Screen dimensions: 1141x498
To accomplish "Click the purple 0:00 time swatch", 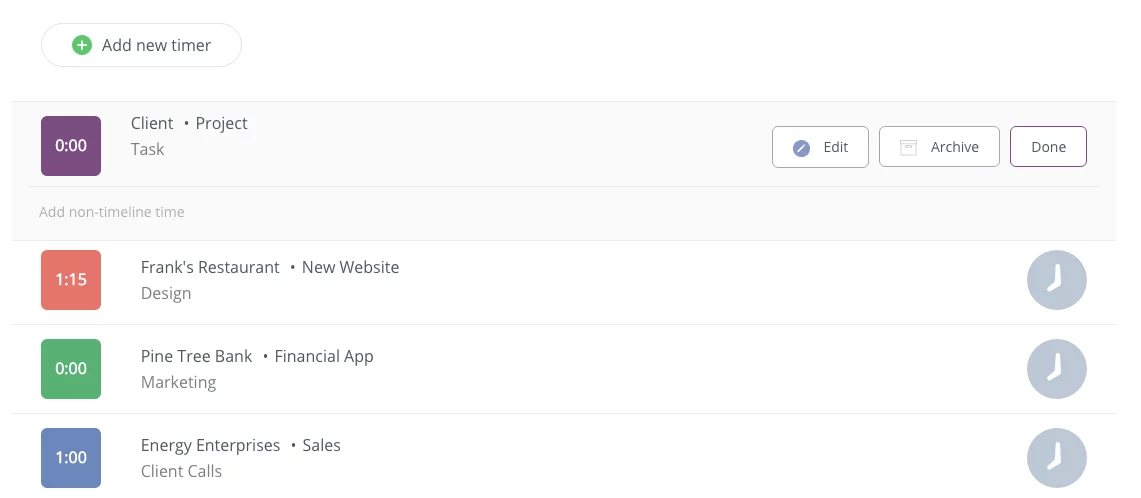I will click(x=71, y=146).
